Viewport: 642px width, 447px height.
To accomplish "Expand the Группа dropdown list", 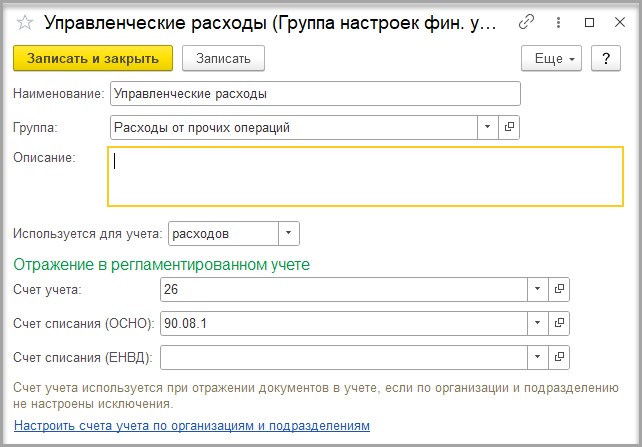I will point(488,127).
